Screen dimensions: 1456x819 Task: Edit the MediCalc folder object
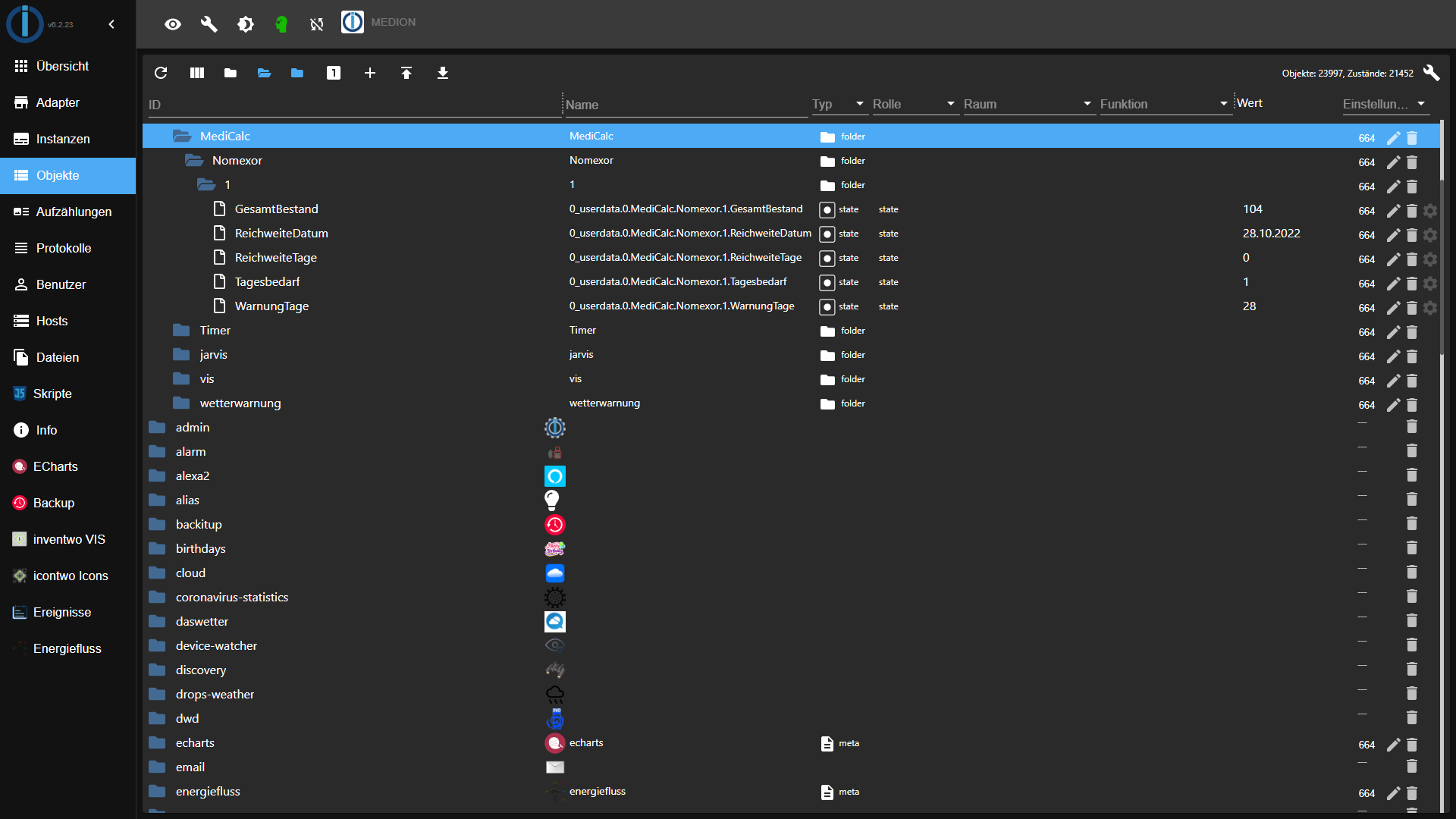coord(1393,138)
